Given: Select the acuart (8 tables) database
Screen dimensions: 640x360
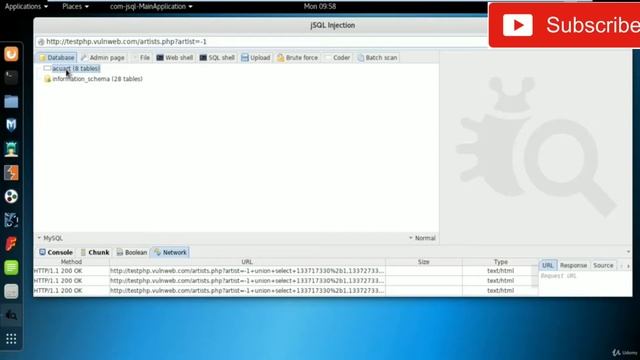Looking at the screenshot, I should pos(76,69).
